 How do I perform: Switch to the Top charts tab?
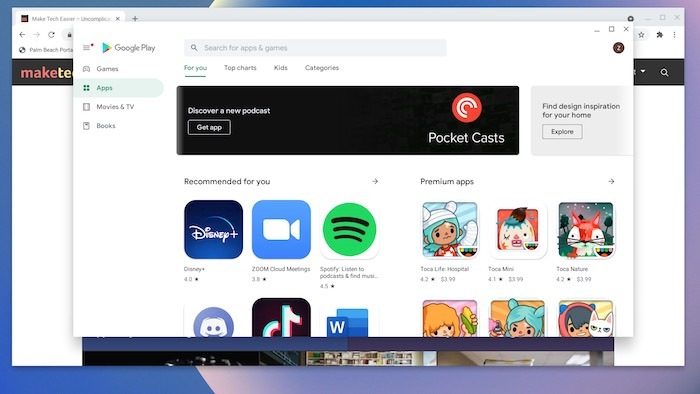pos(240,68)
